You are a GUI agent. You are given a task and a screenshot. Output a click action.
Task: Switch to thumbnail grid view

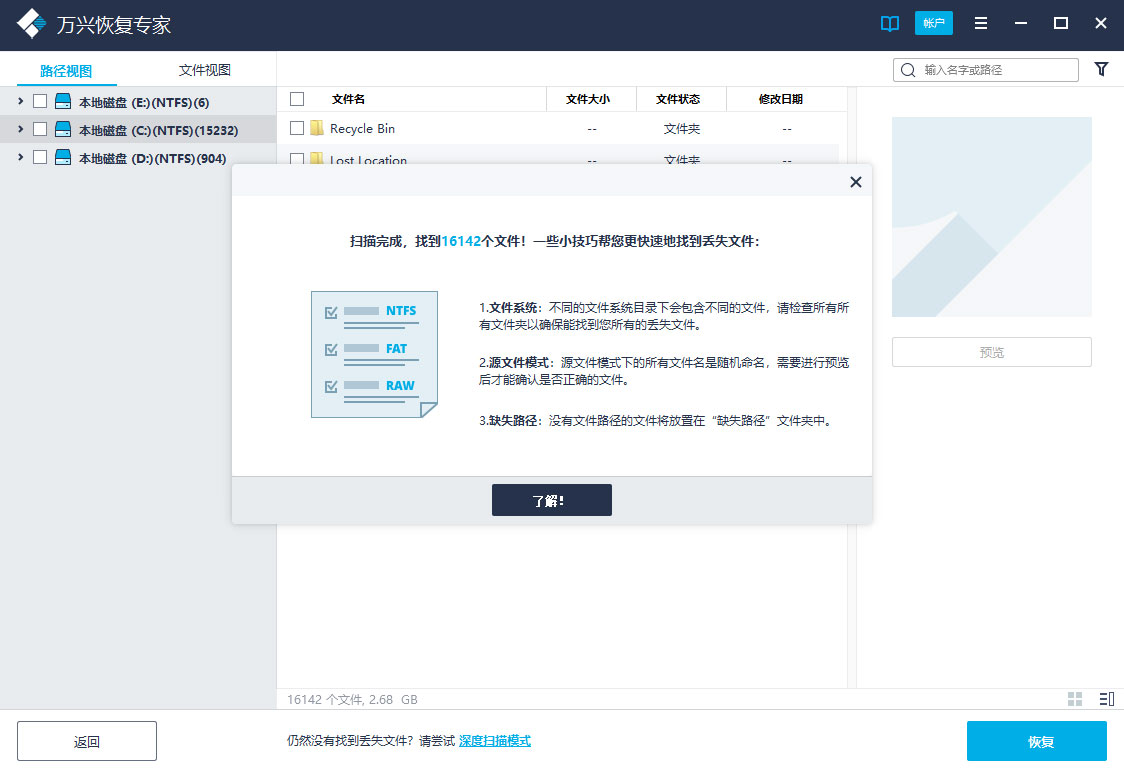point(1075,699)
